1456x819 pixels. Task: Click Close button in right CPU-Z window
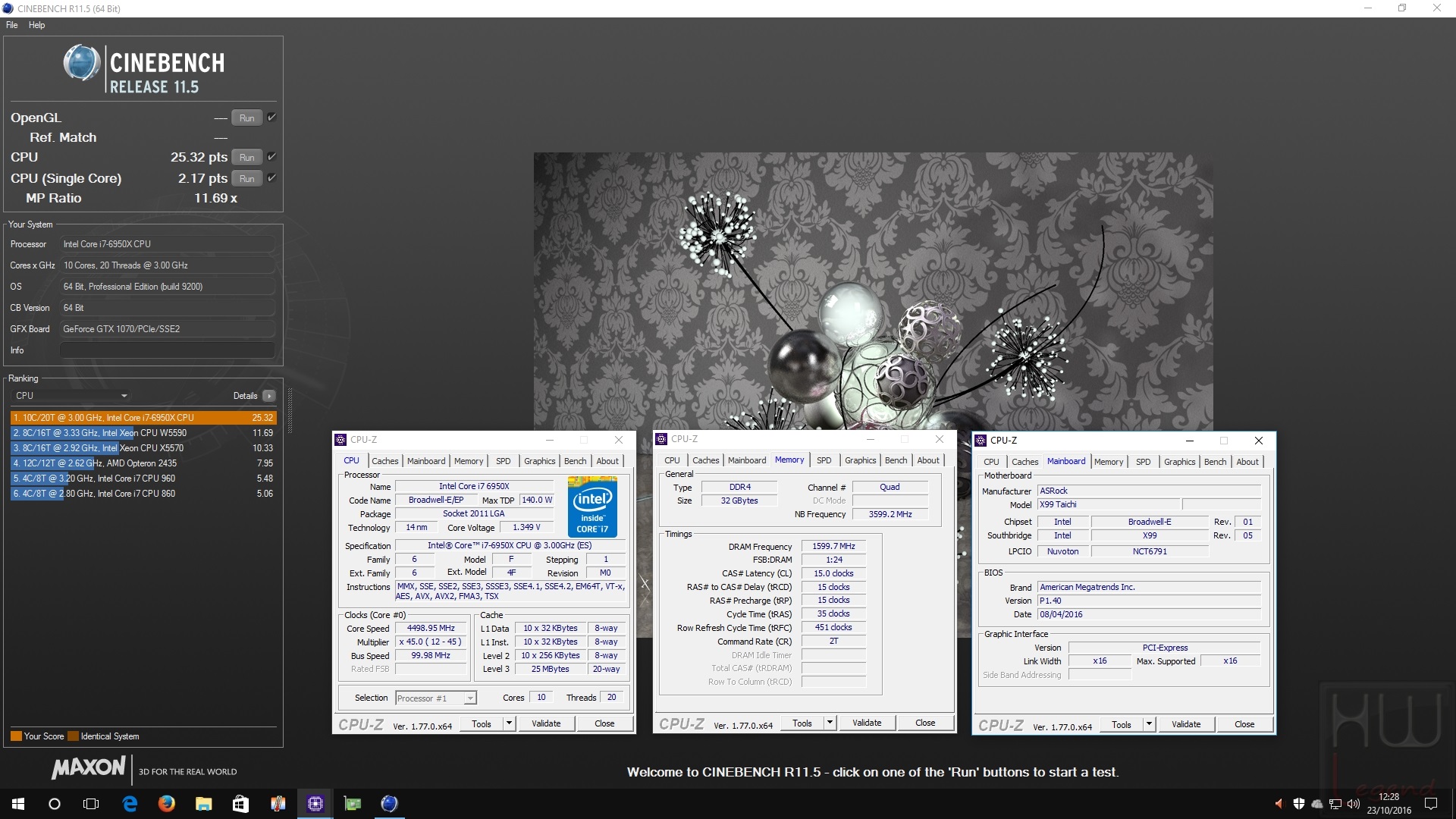tap(1244, 724)
